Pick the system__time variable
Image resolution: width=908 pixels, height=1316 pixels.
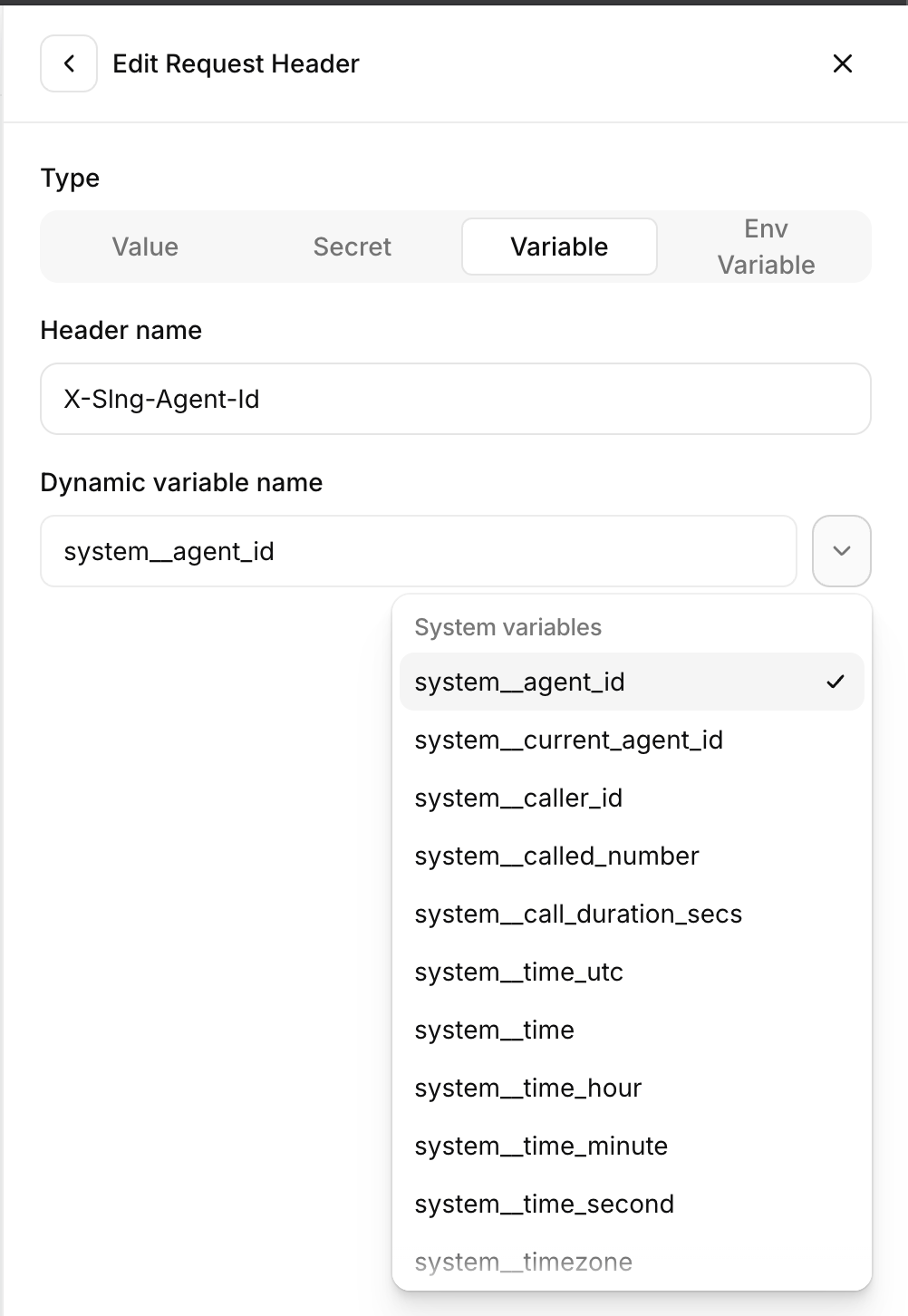pyautogui.click(x=632, y=1030)
